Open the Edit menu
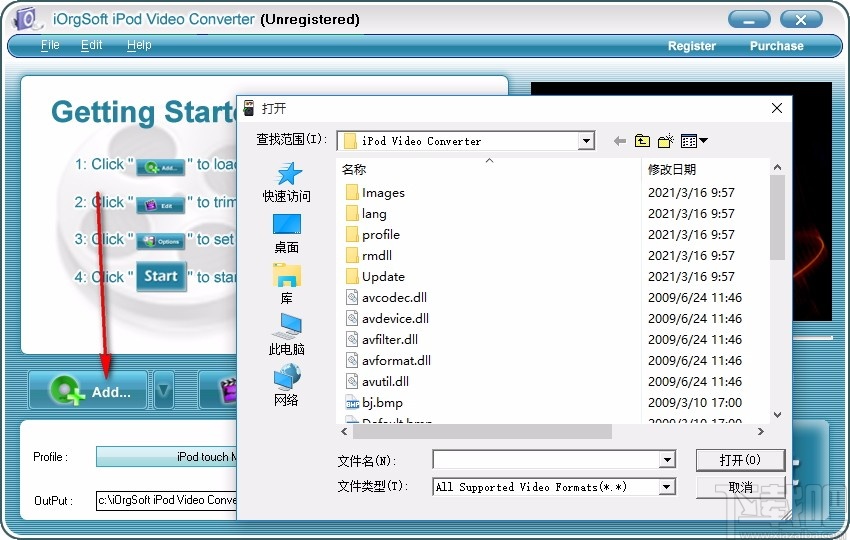 (x=91, y=45)
